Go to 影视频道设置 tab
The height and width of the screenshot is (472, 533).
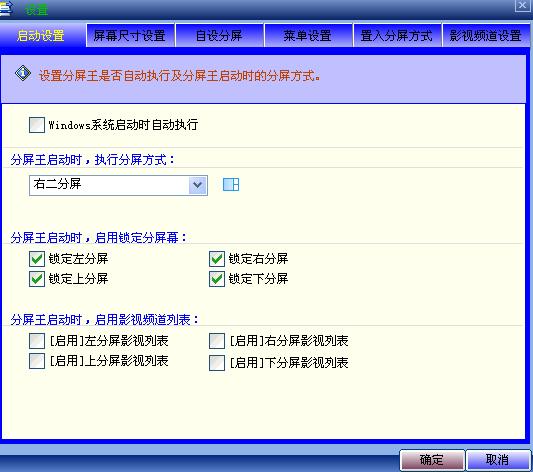486,35
